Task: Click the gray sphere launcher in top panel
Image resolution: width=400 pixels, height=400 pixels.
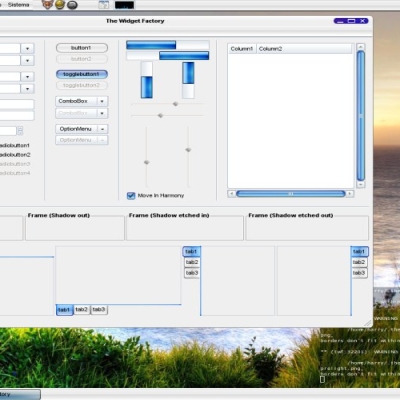Action: coord(72,5)
